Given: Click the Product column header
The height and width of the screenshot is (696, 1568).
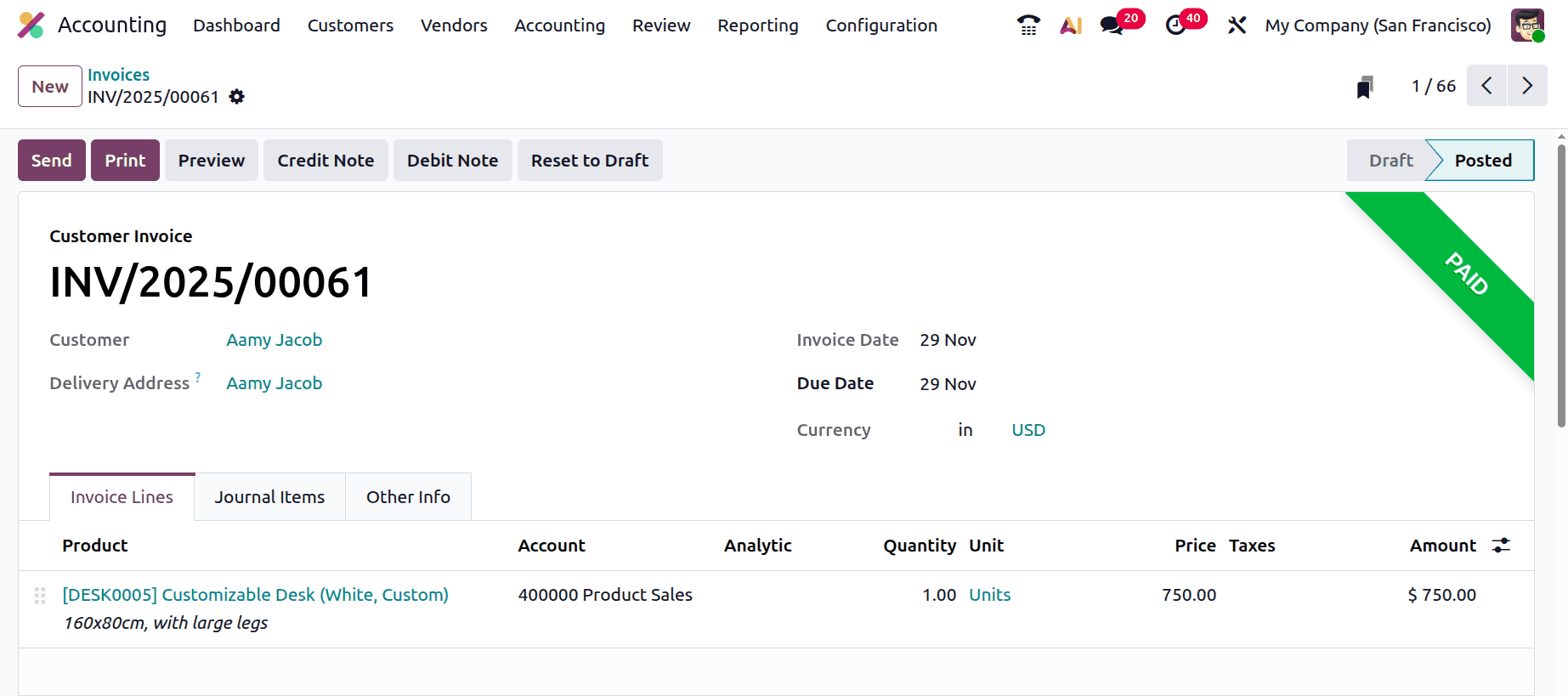Looking at the screenshot, I should pyautogui.click(x=94, y=546).
